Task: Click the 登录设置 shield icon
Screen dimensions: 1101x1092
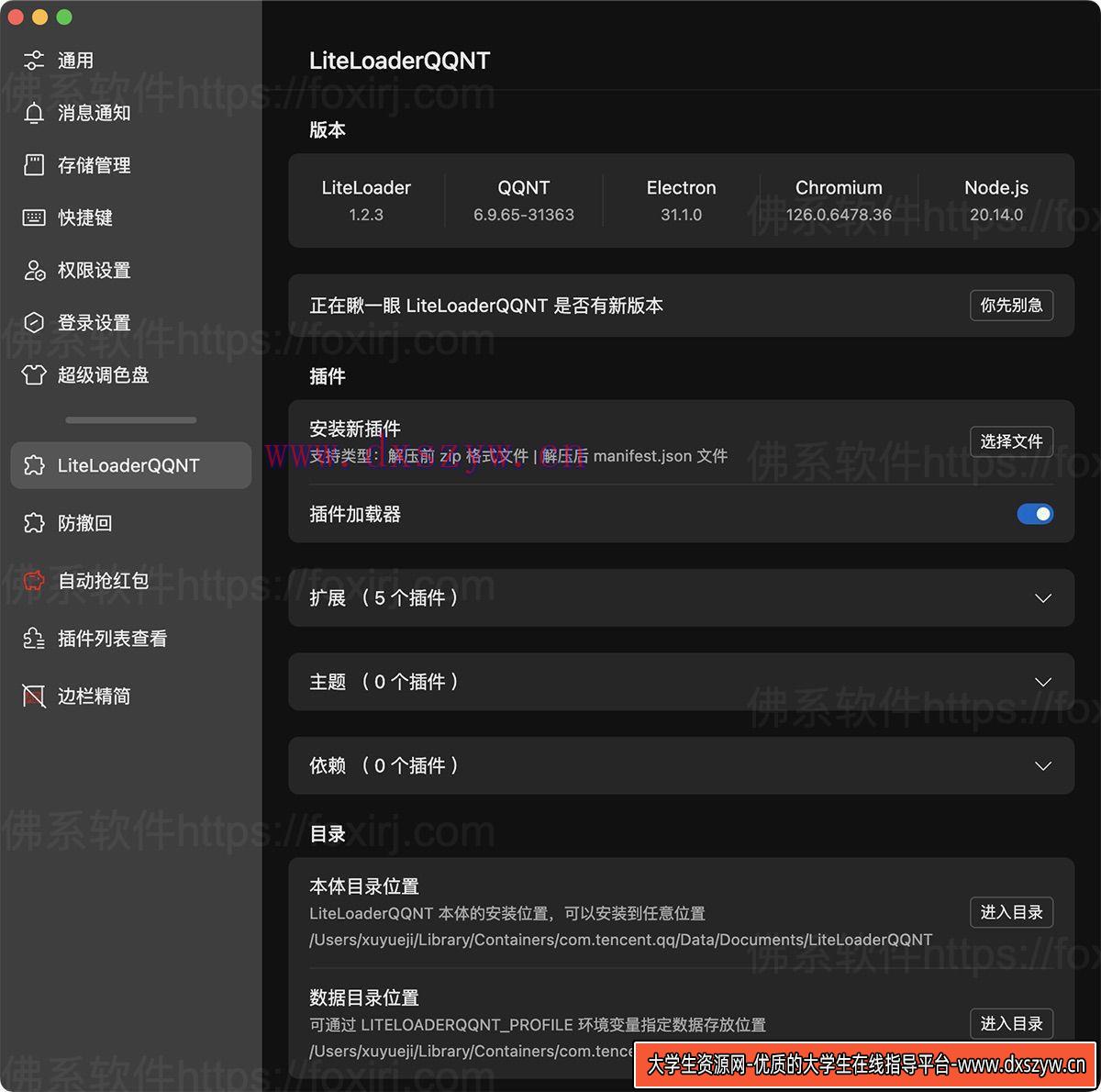Action: click(x=34, y=323)
